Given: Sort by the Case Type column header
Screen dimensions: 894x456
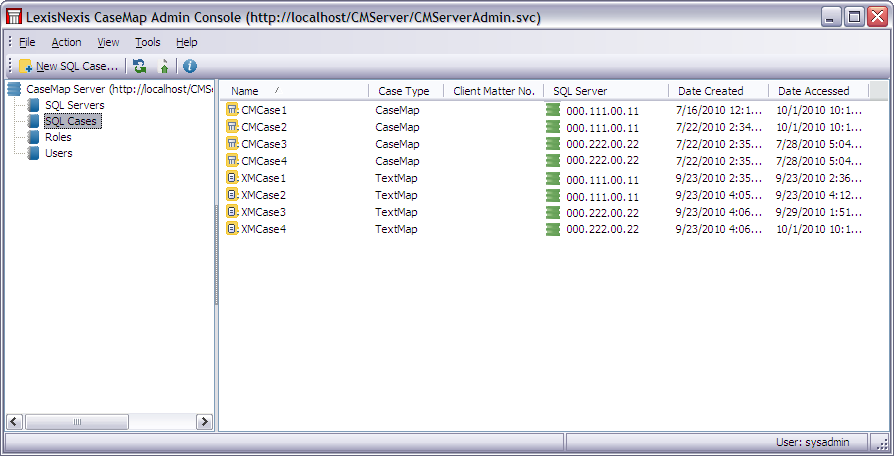Looking at the screenshot, I should (x=405, y=91).
